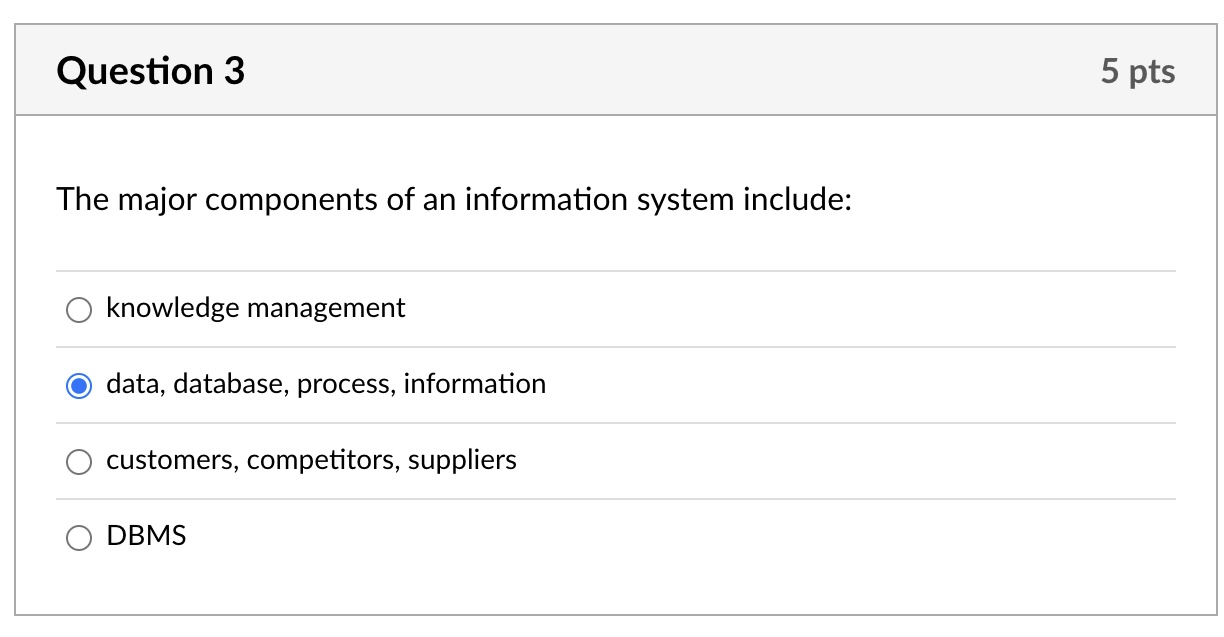The height and width of the screenshot is (637, 1224).
Task: Click the 'customers, competitors, suppliers' answer text
Action: tap(311, 460)
